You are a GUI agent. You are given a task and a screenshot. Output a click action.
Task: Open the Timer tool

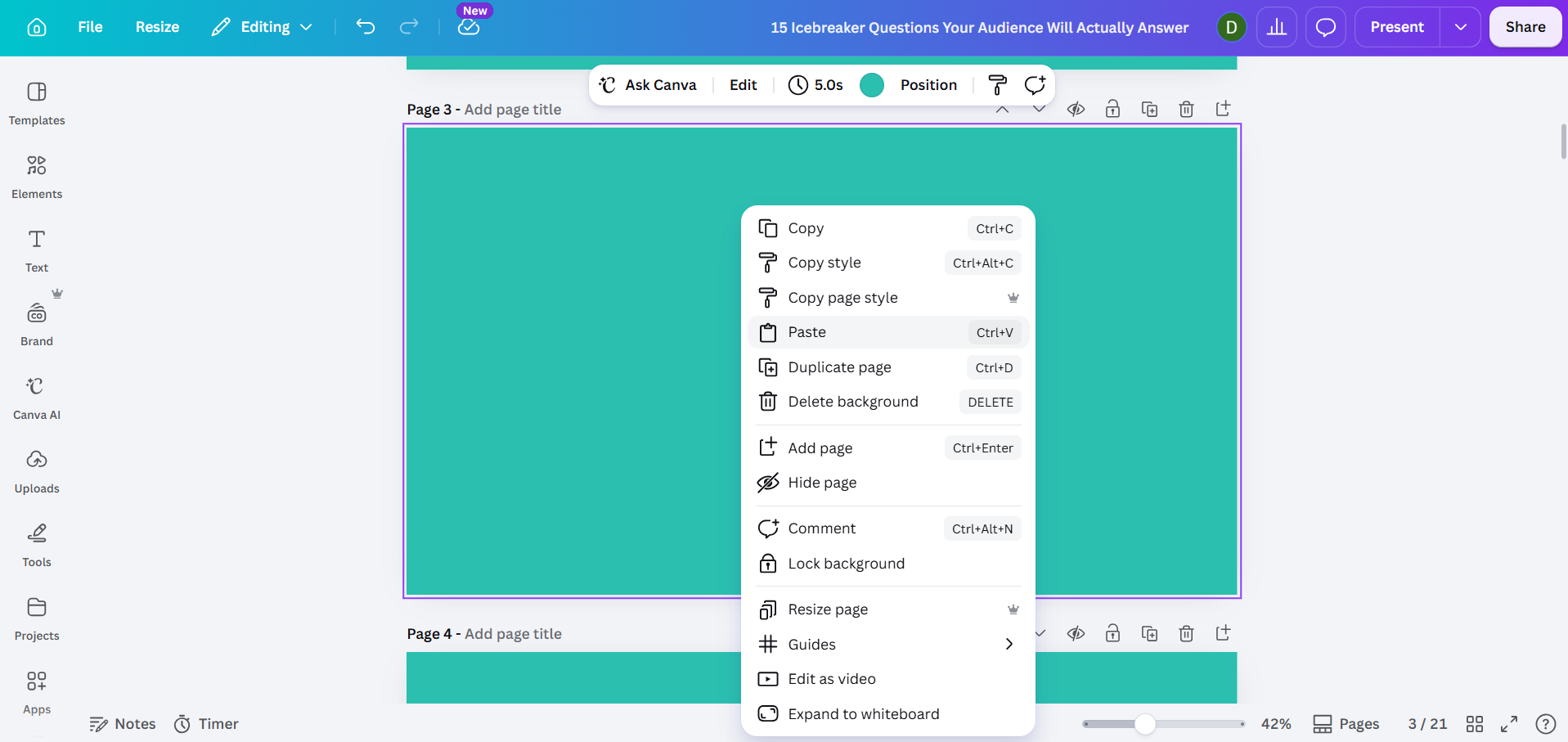[206, 724]
